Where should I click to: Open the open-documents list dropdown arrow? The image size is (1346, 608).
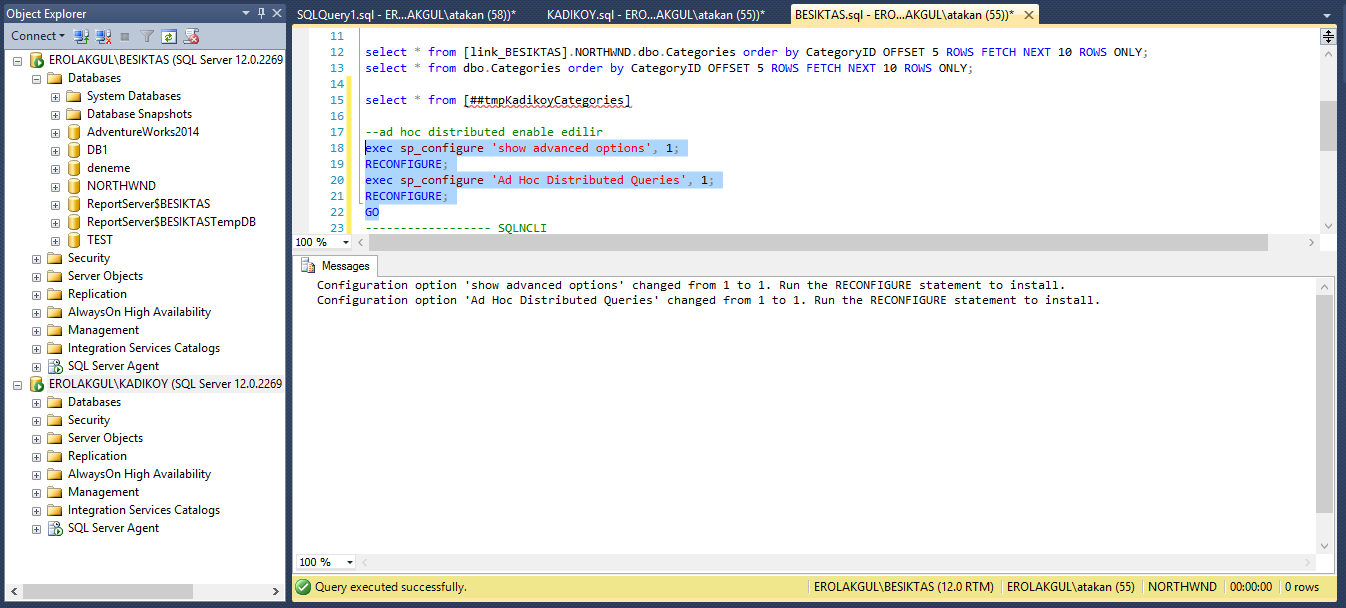1326,15
